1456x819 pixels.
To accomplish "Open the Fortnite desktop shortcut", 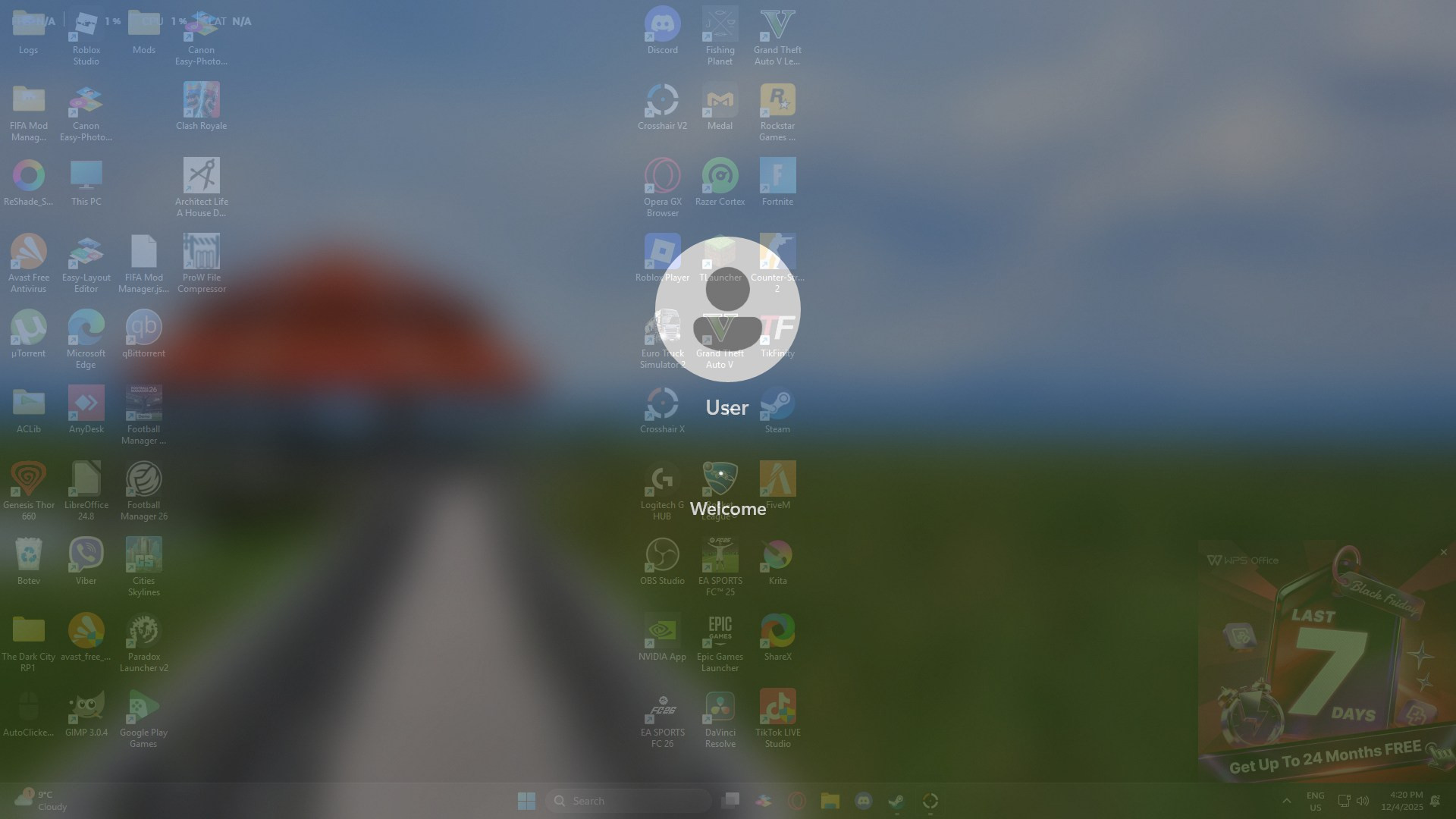I will coord(777,177).
